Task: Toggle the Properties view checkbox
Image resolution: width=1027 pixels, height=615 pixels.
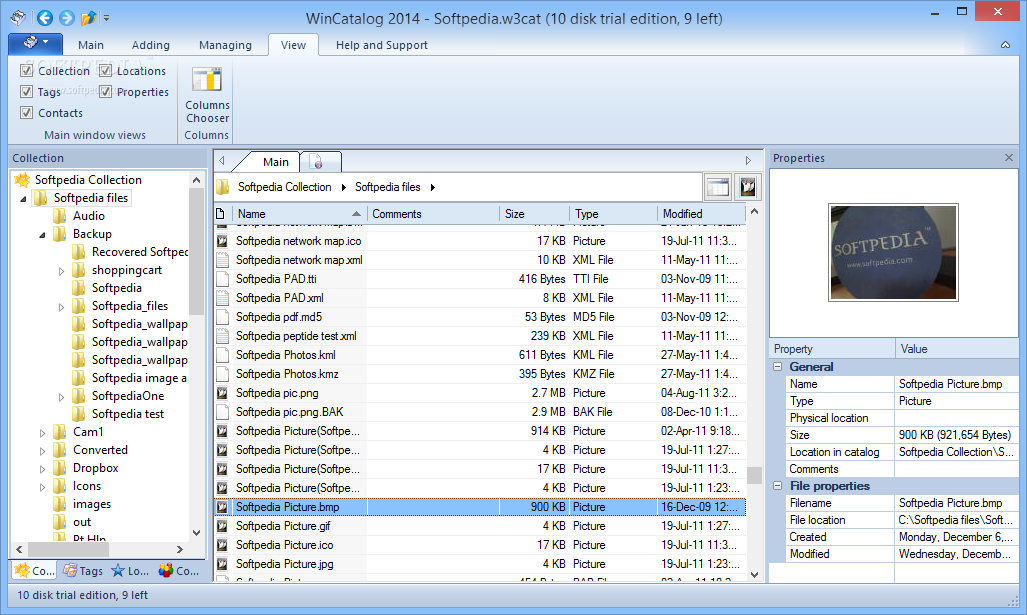Action: pos(105,91)
